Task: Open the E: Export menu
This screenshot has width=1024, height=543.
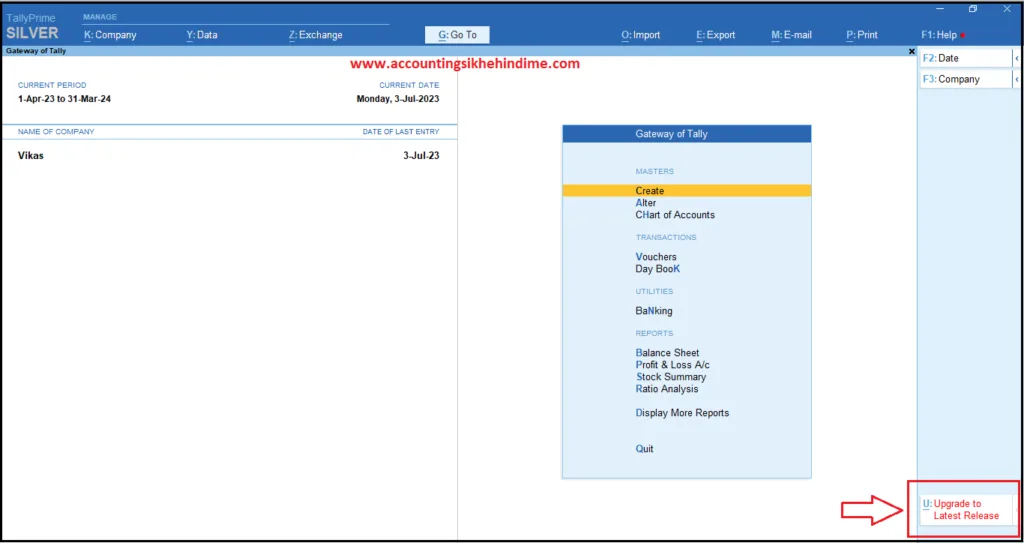Action: [x=716, y=35]
